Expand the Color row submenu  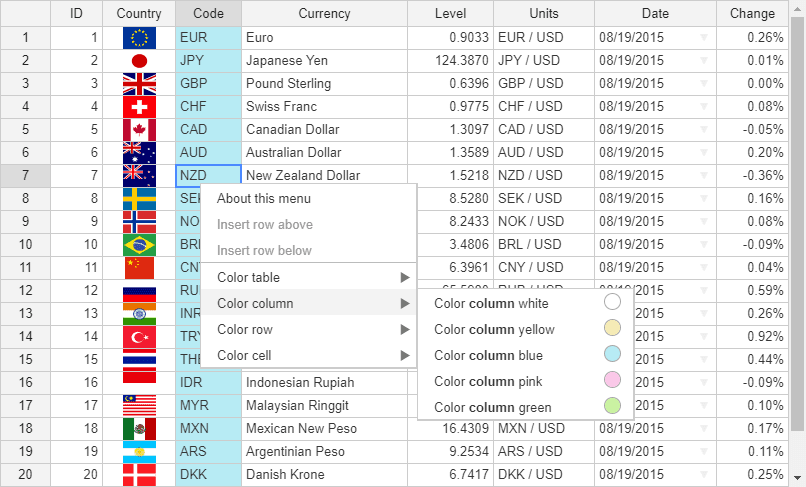point(308,329)
